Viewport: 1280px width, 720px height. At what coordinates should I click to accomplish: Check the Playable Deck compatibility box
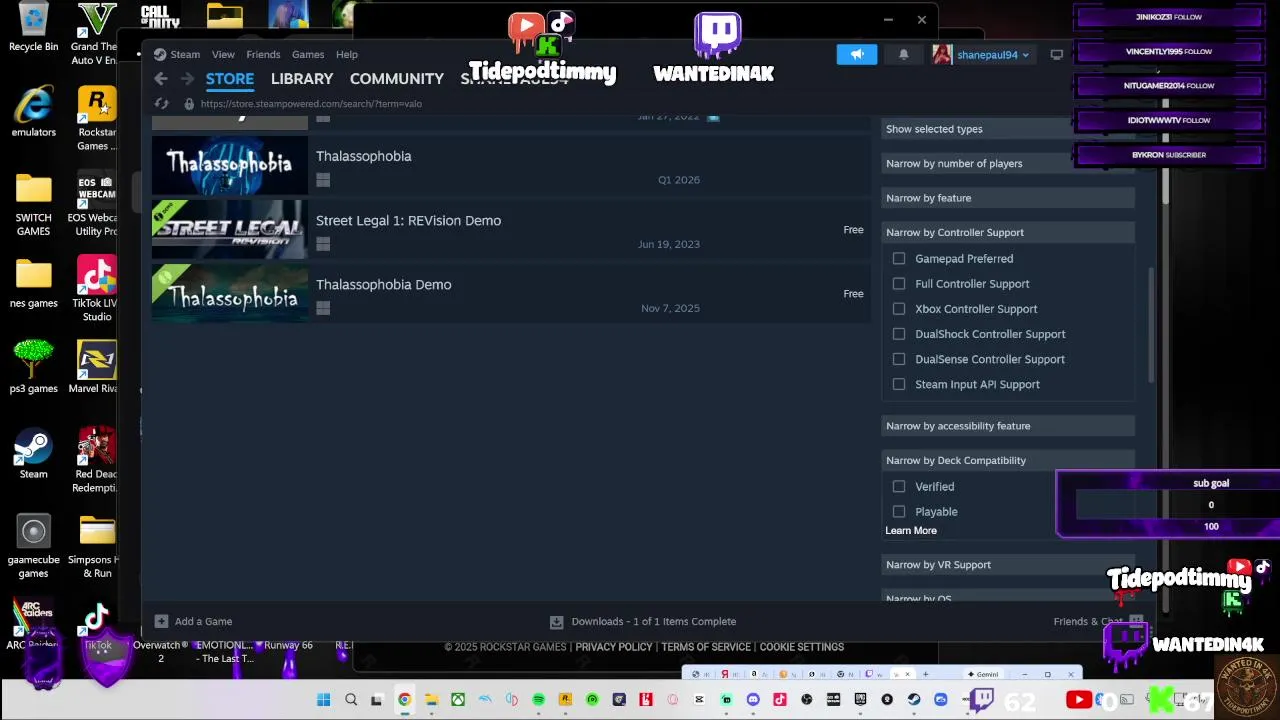[x=899, y=511]
